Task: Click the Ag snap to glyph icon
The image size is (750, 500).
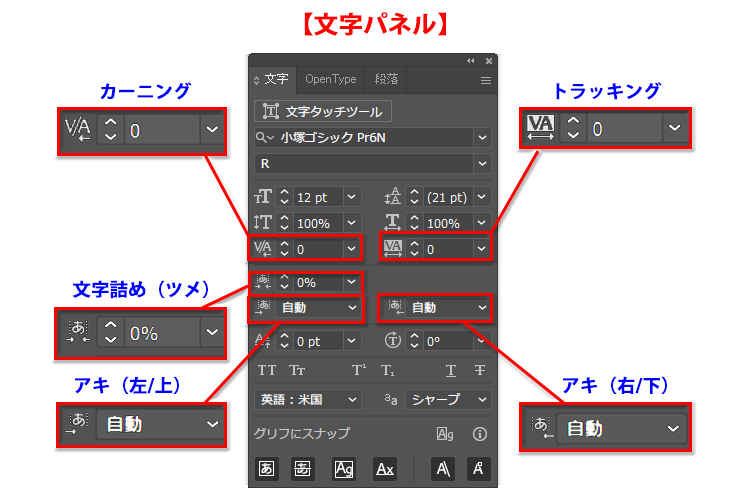Action: coord(445,434)
